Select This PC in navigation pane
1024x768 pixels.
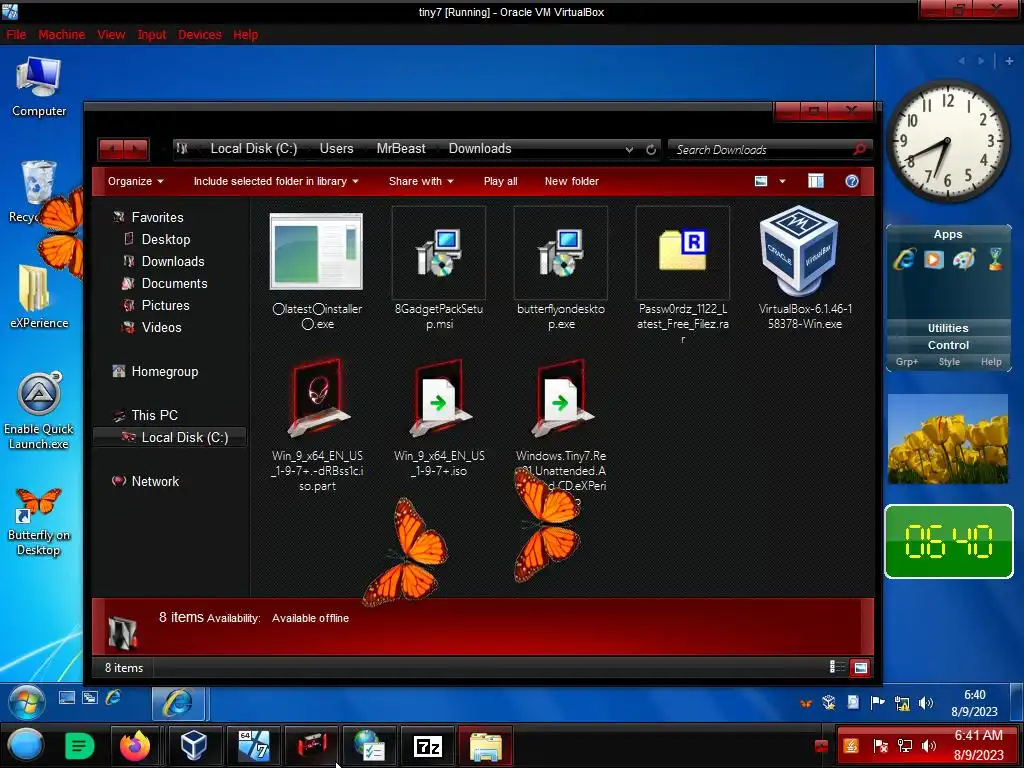coord(154,415)
